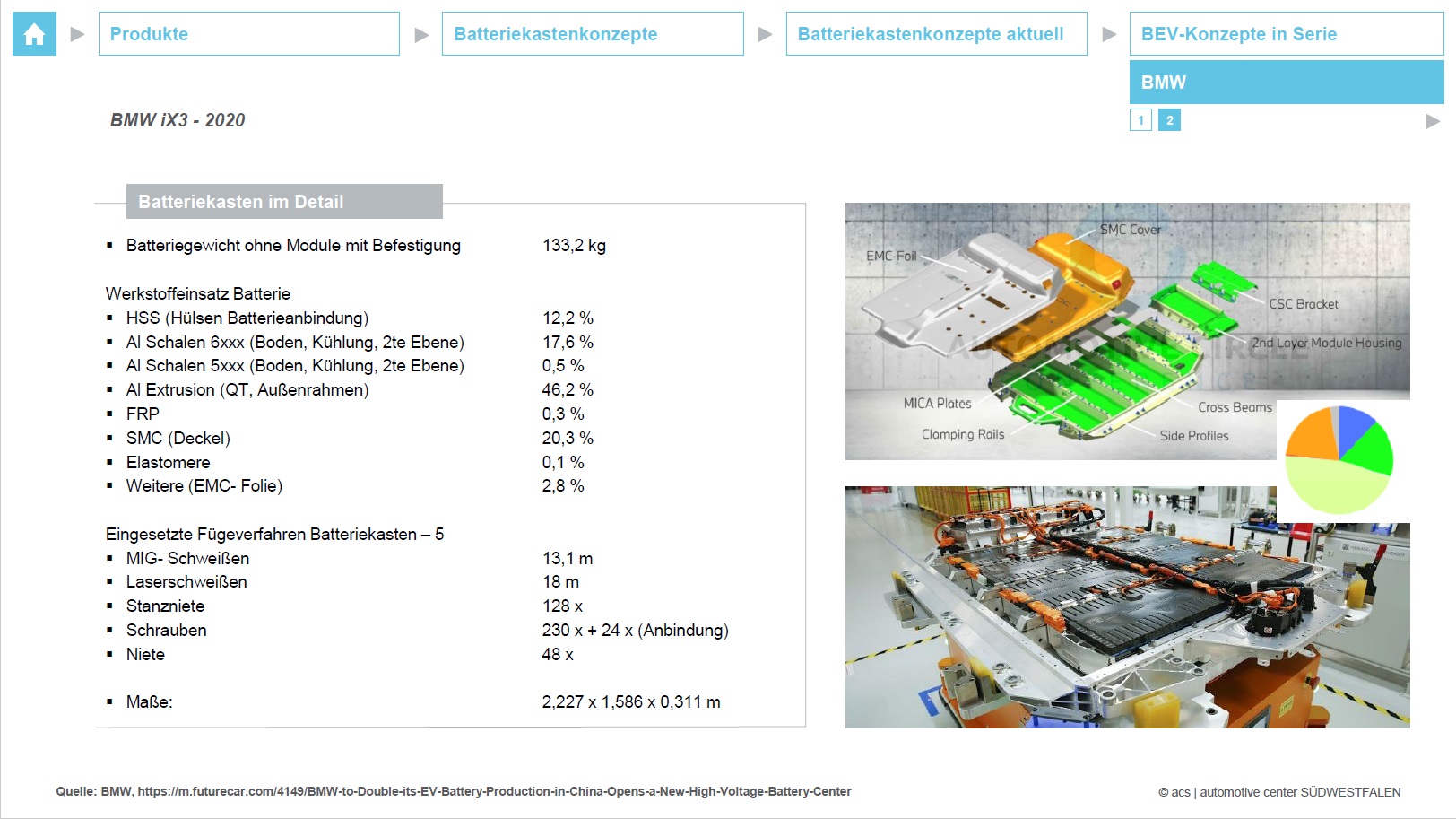
Task: Go to next slide with the gray arrow below BMW
Action: pos(1432,121)
